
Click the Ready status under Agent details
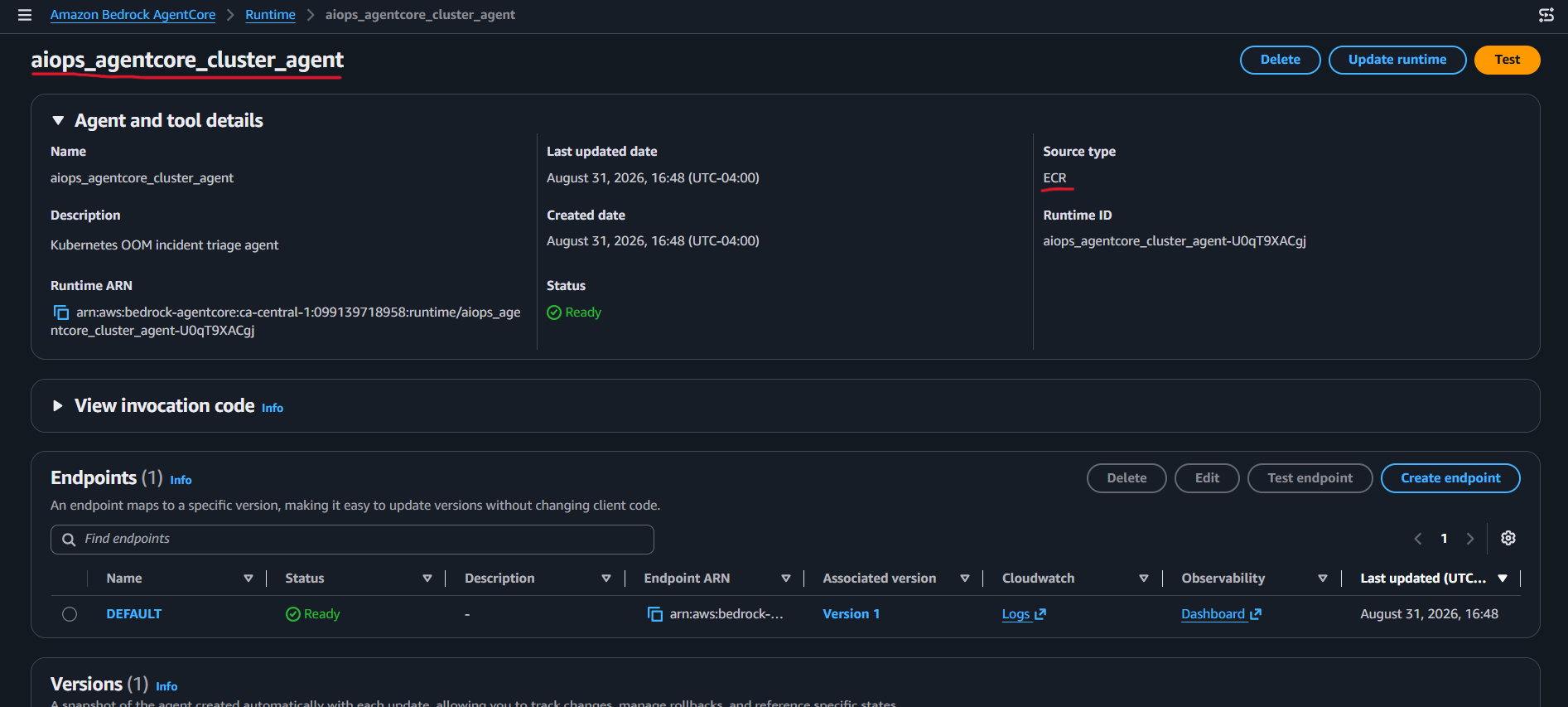[x=574, y=312]
